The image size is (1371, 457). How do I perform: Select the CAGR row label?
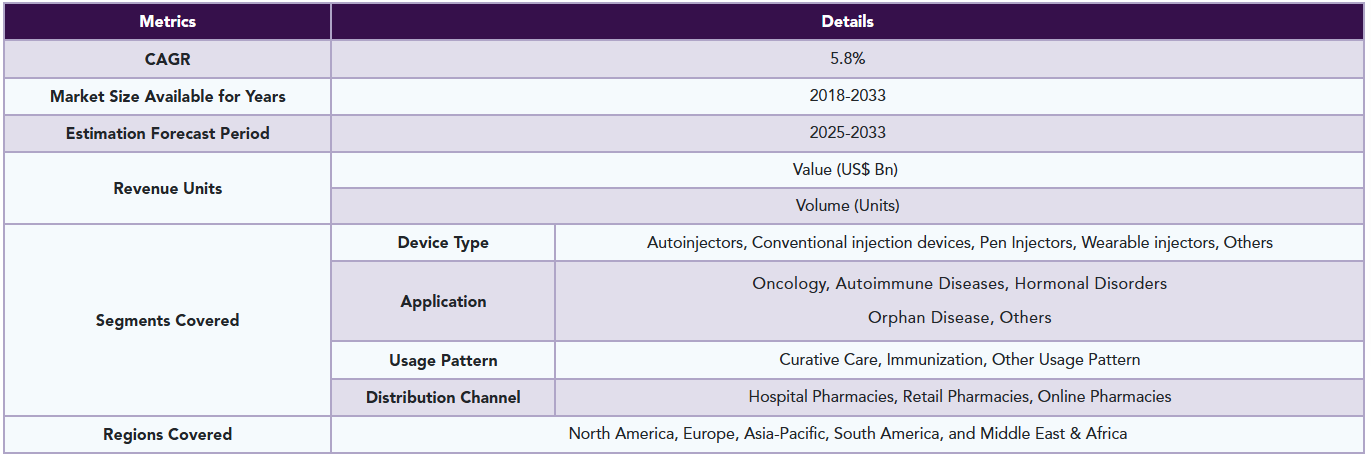coord(167,59)
